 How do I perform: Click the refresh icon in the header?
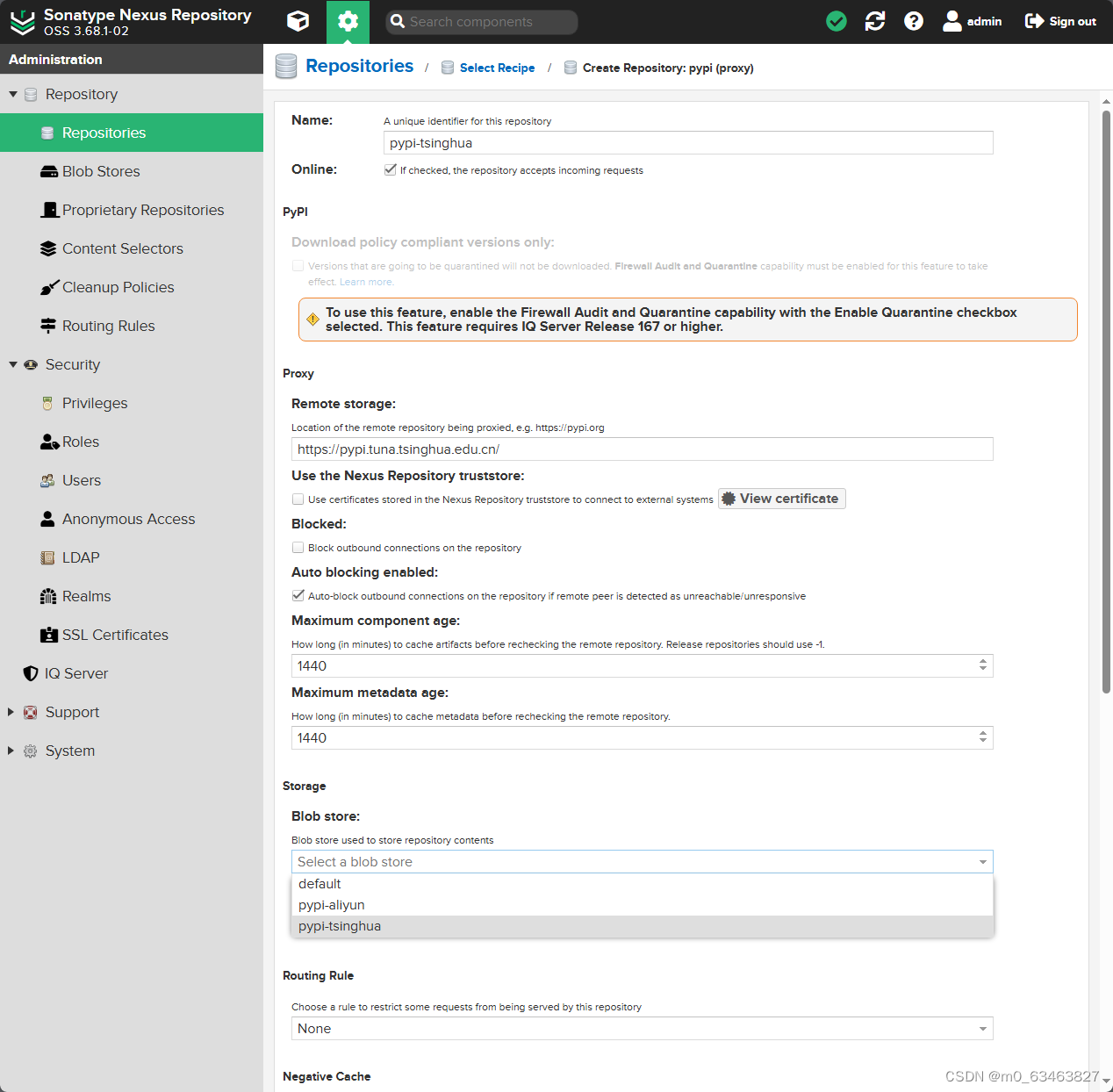point(874,20)
